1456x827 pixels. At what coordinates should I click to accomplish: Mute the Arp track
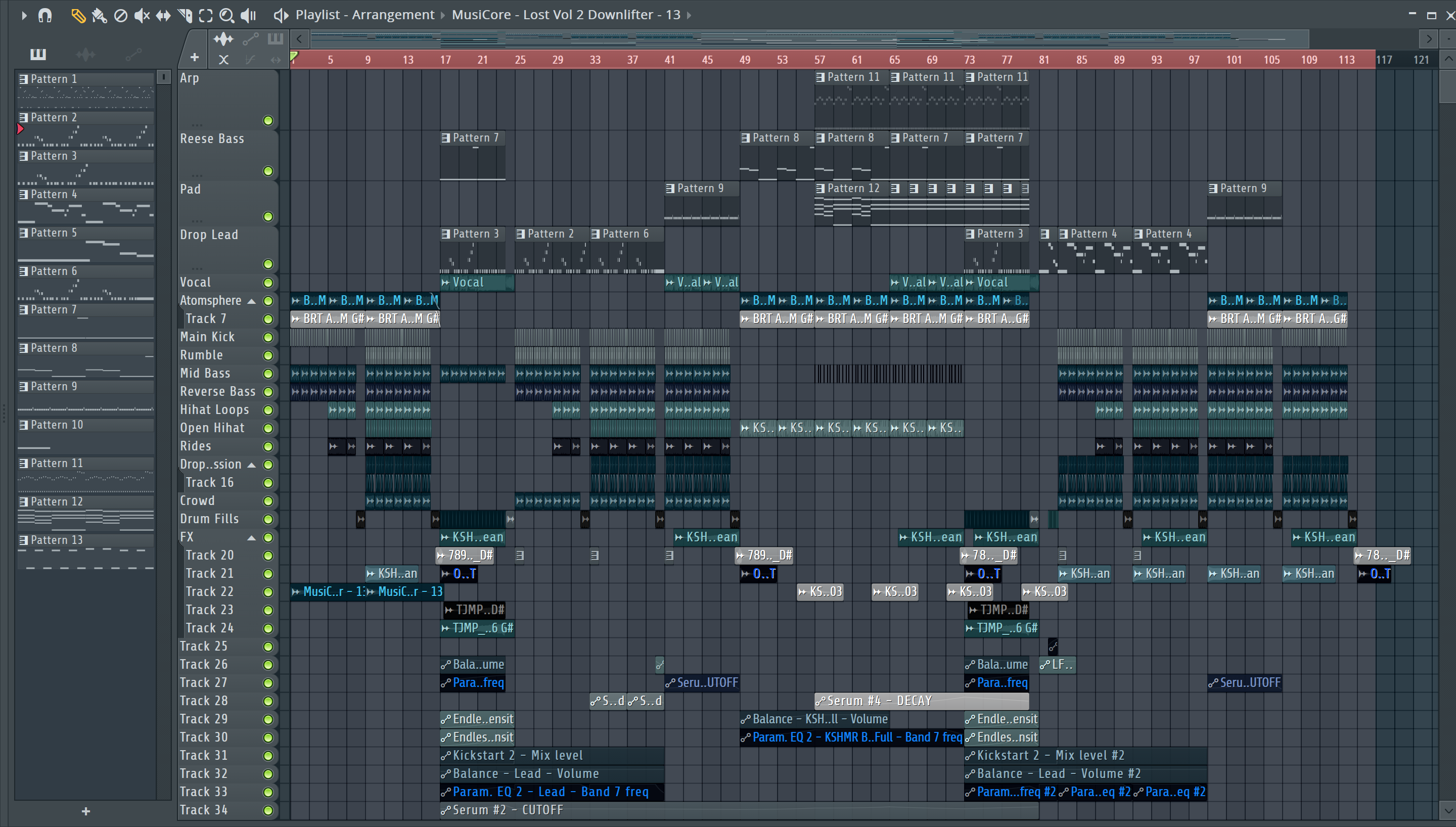pos(268,120)
